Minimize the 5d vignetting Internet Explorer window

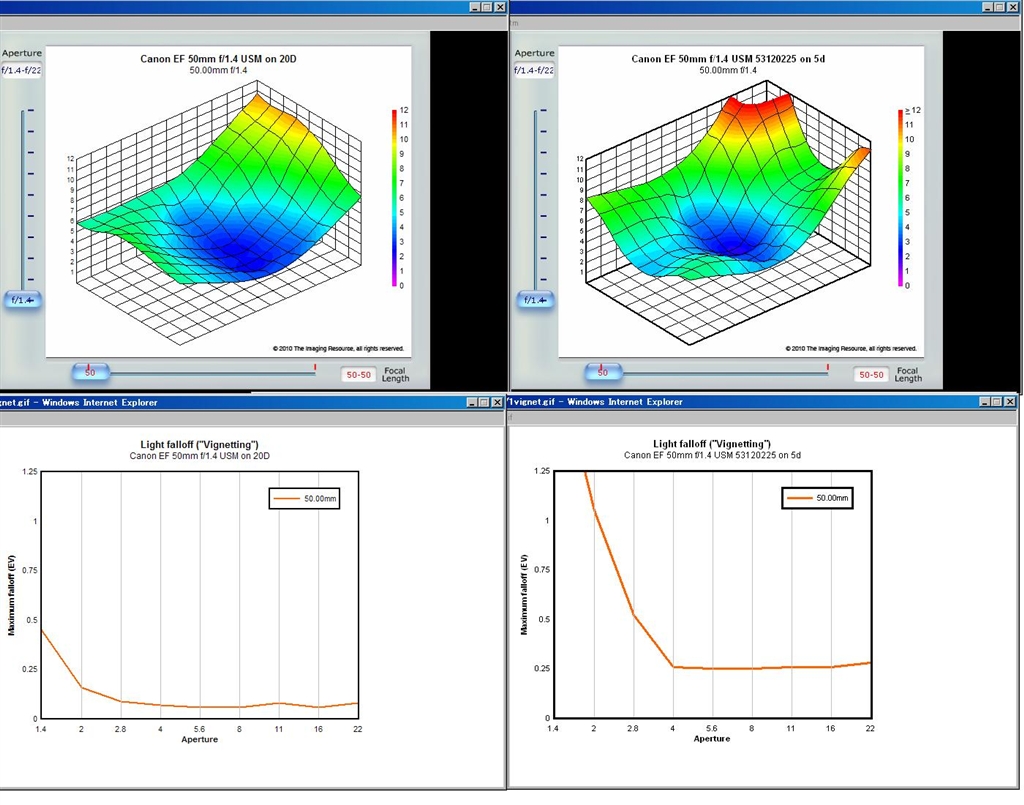pos(985,402)
